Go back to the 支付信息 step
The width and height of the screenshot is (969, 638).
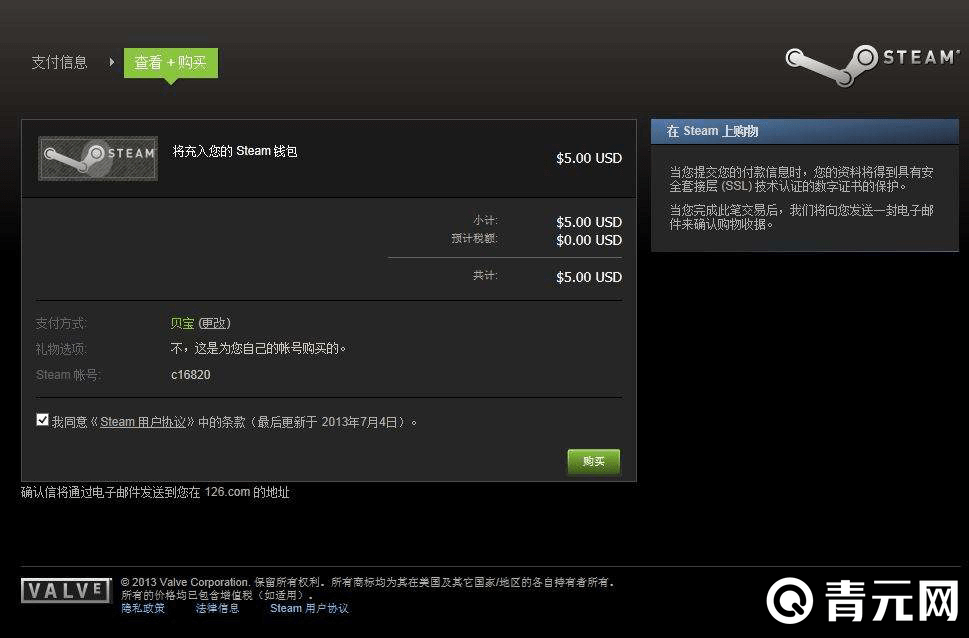point(59,62)
